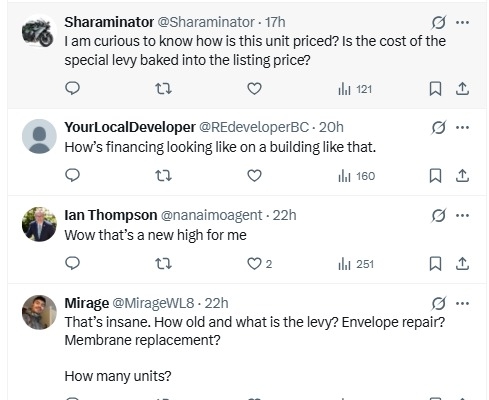Open Grok icon on Mirage's tweet
The height and width of the screenshot is (400, 489).
[438, 303]
